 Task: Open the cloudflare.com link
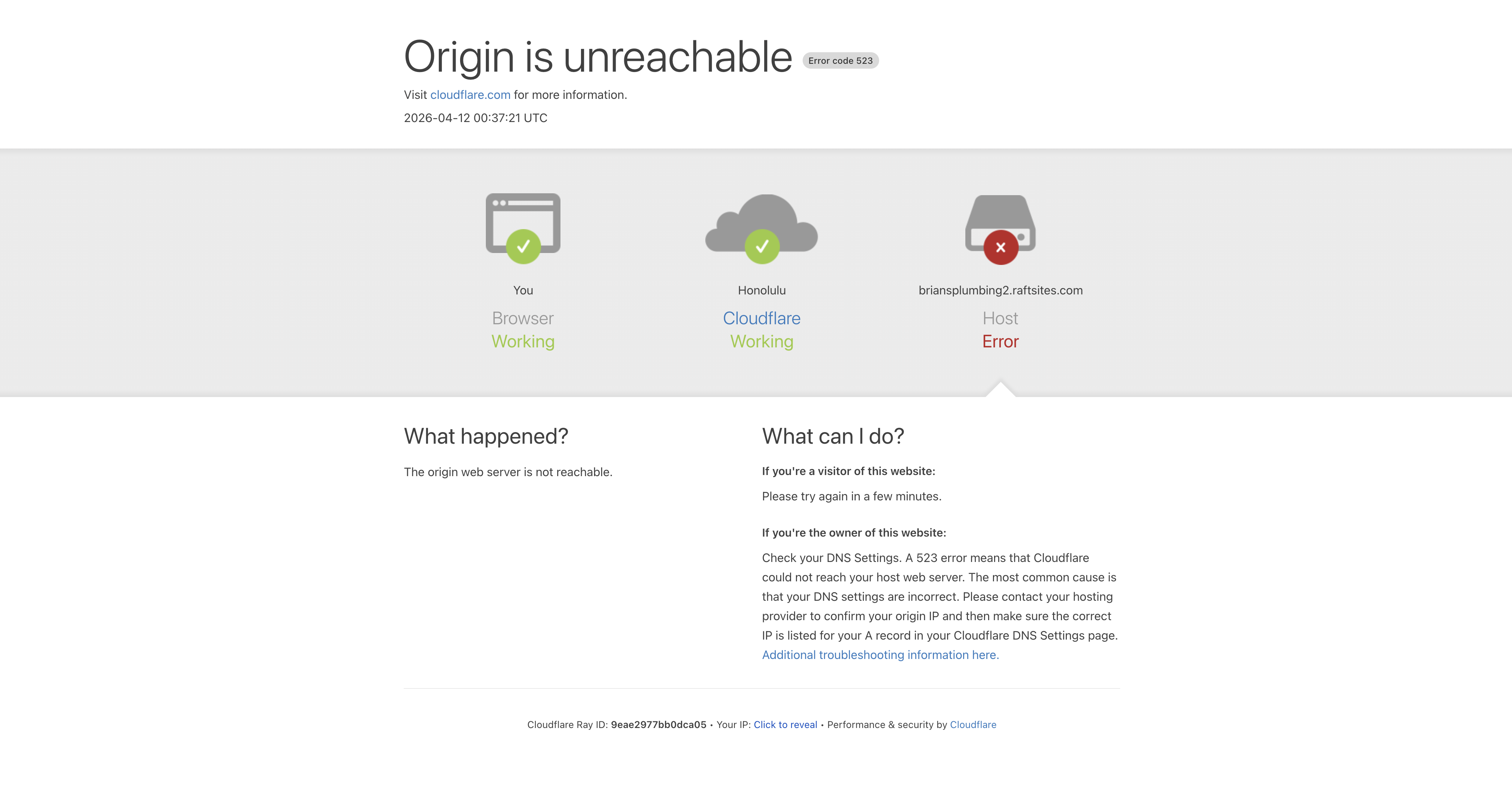[x=470, y=95]
